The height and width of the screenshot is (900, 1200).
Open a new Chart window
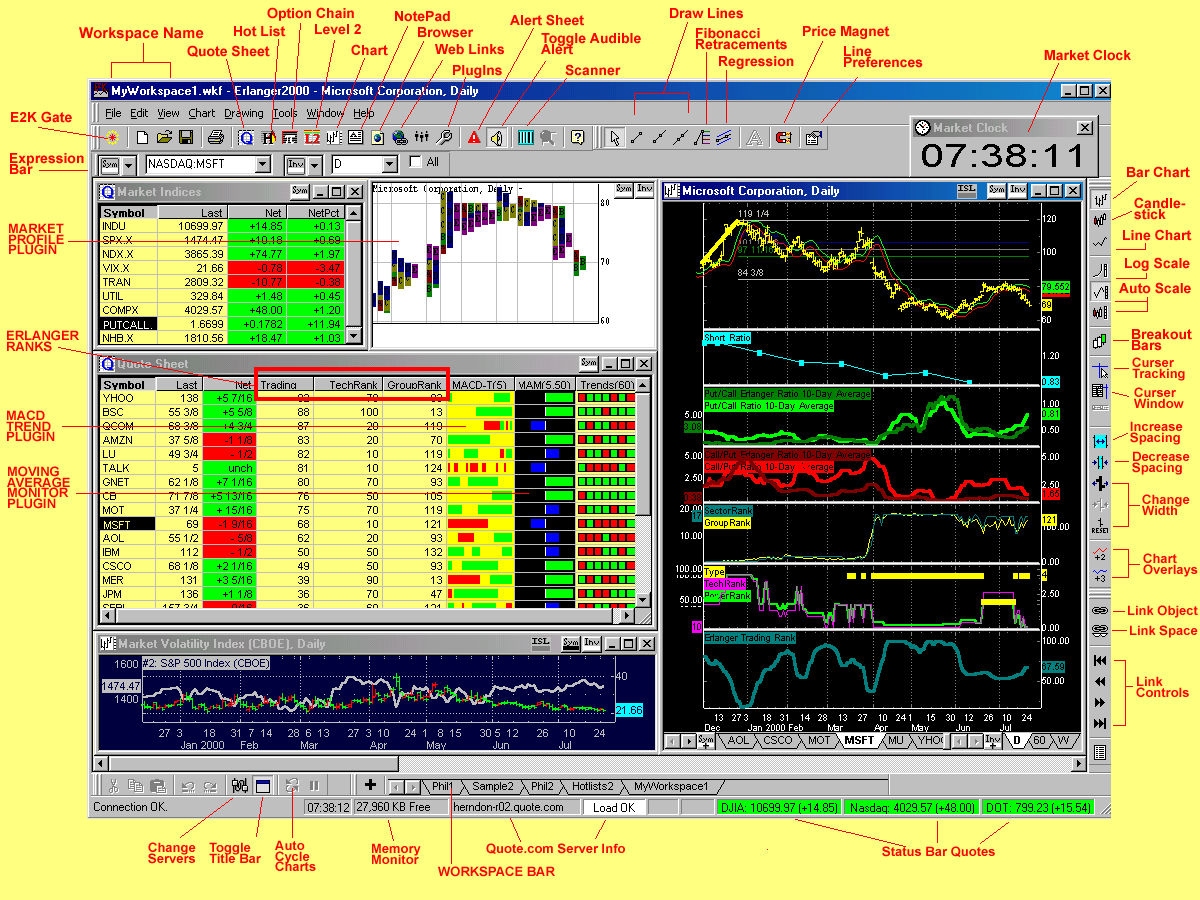click(334, 137)
